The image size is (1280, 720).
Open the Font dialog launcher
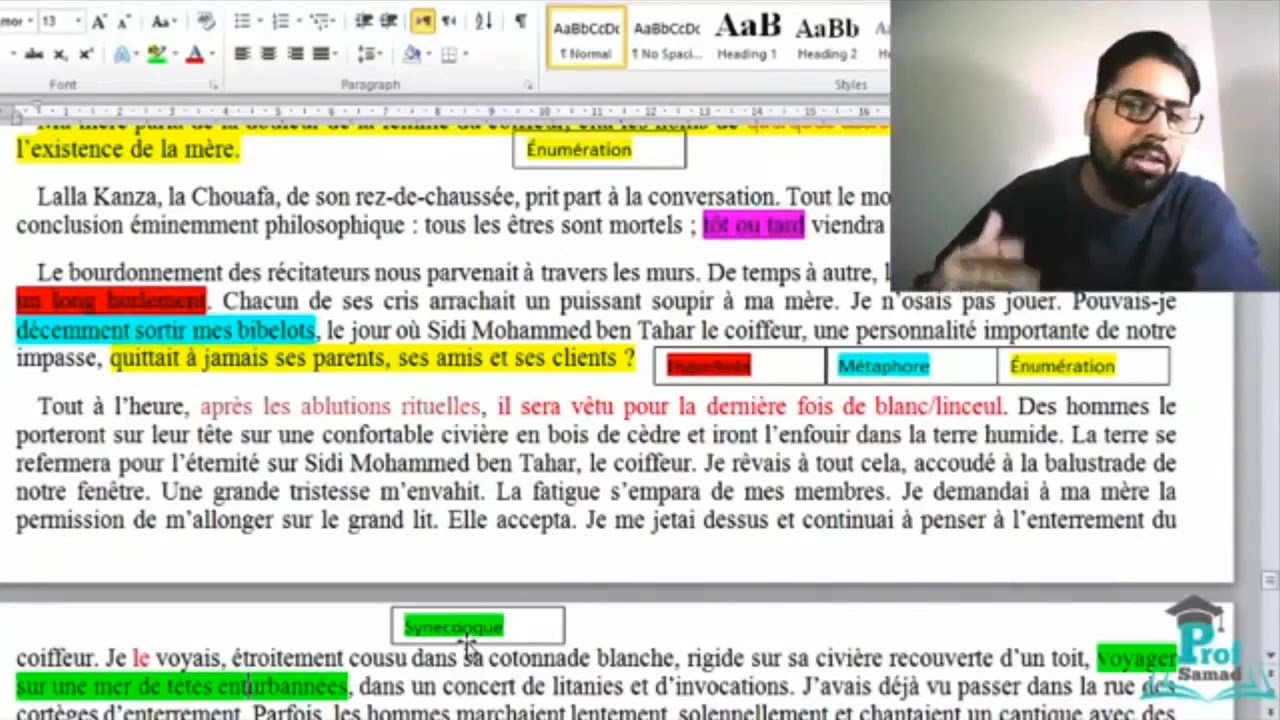point(213,86)
